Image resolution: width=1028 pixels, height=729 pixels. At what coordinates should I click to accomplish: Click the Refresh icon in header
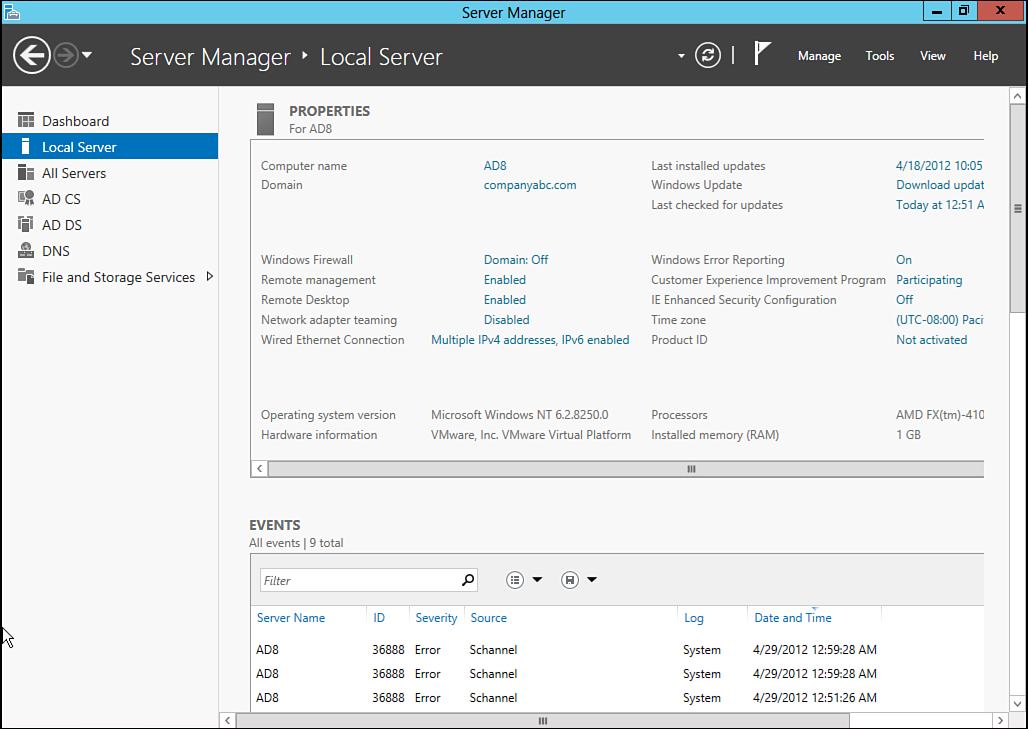point(708,56)
